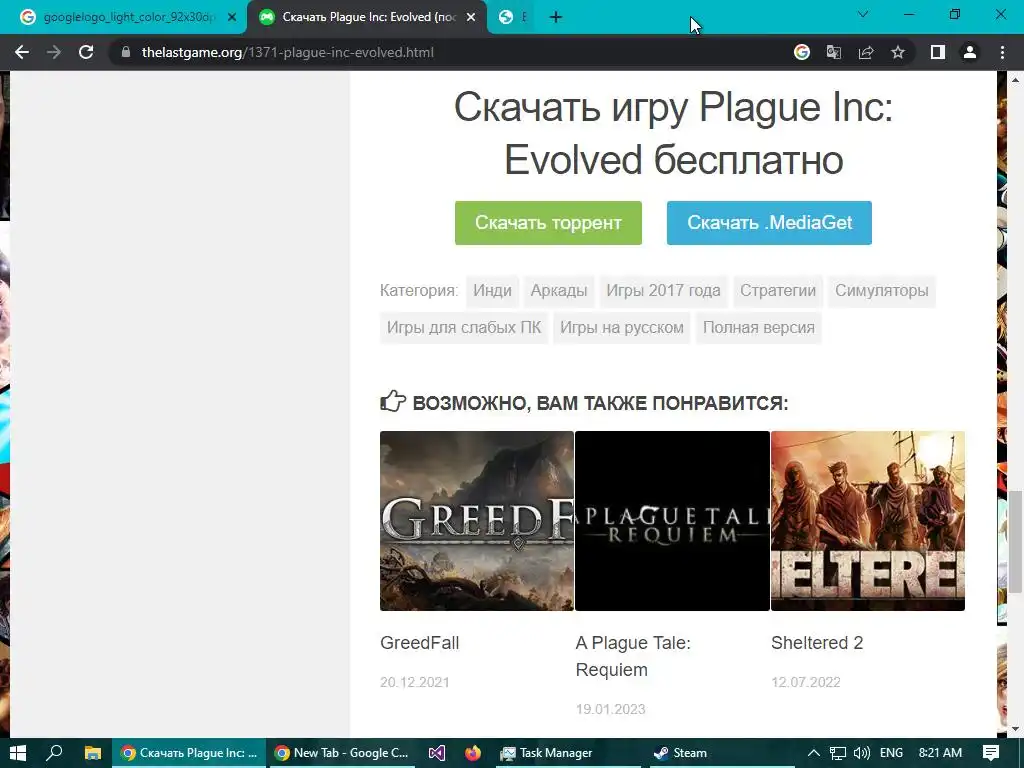1024x768 pixels.
Task: Click the GreedFall title link
Action: pyautogui.click(x=420, y=643)
